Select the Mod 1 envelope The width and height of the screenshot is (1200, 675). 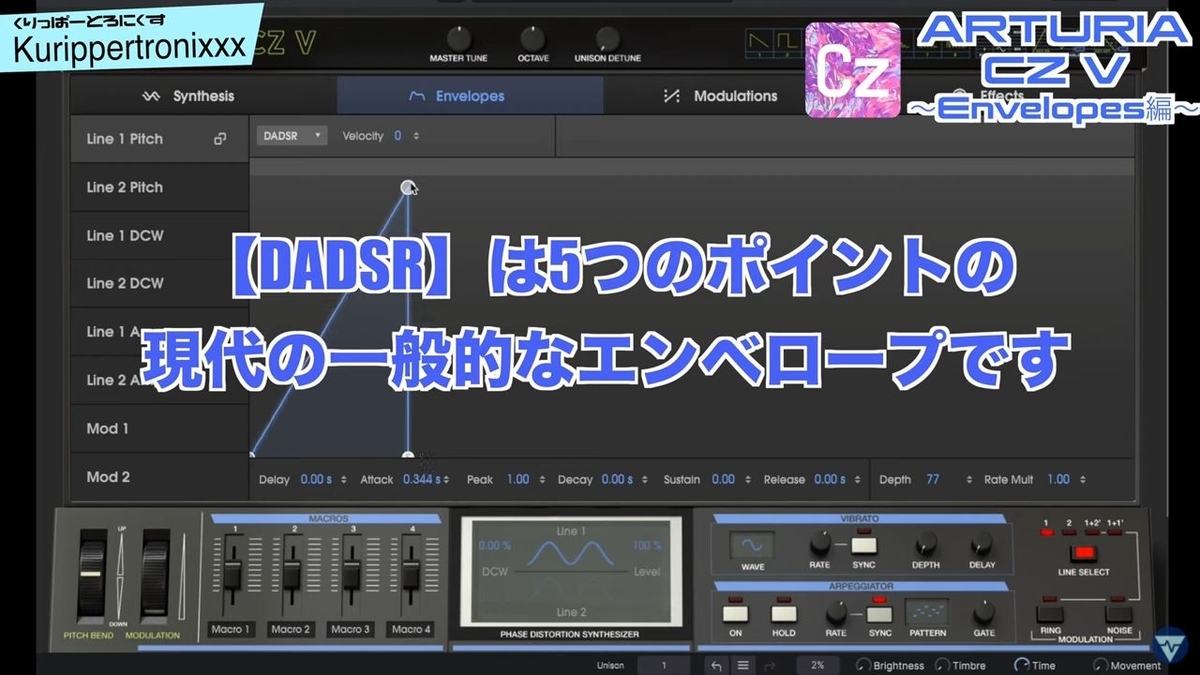(160, 428)
